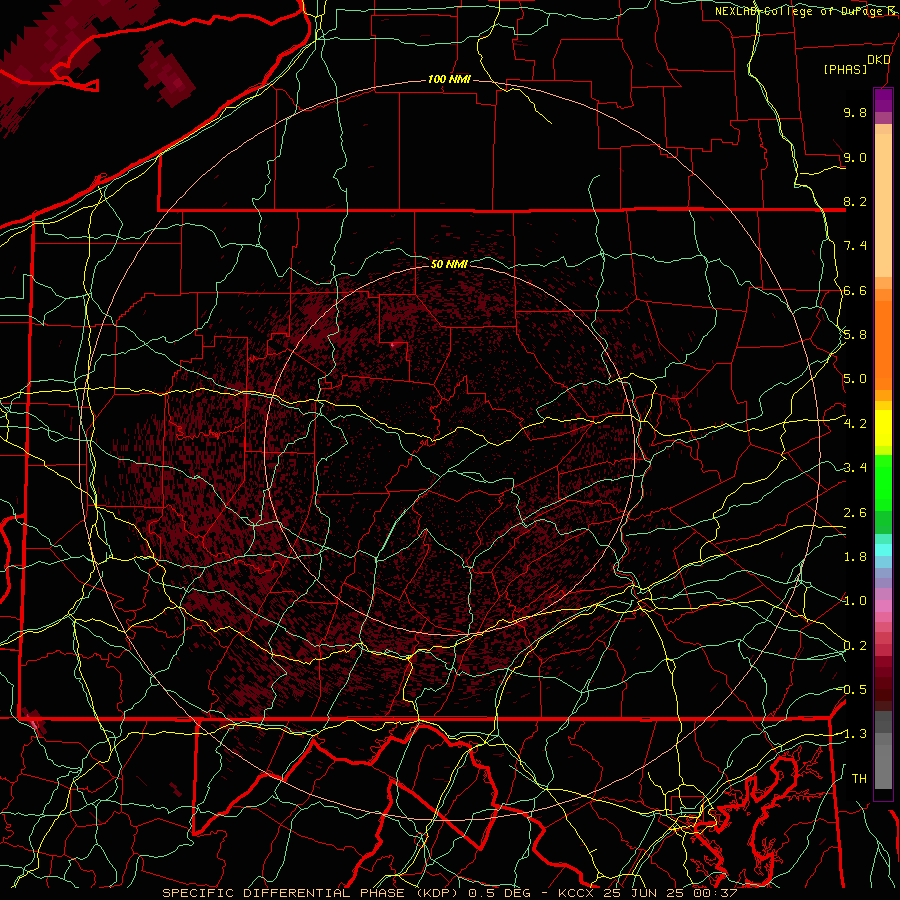Click the 4.2 legend value
The width and height of the screenshot is (900, 900).
tap(855, 424)
